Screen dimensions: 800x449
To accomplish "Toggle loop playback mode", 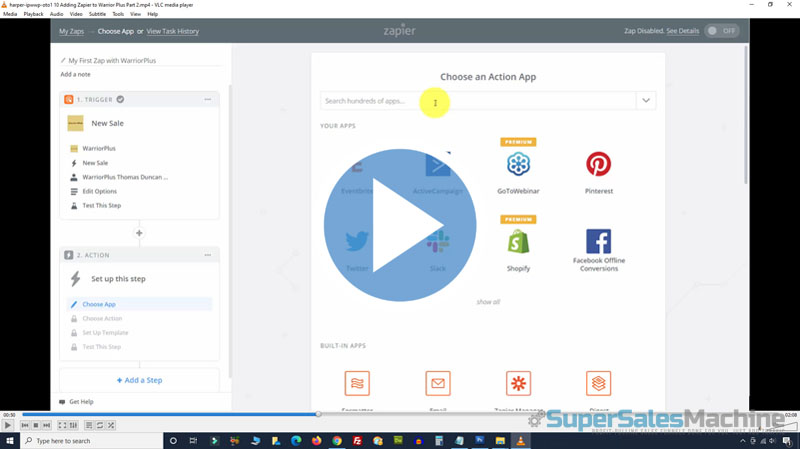I will (99, 425).
